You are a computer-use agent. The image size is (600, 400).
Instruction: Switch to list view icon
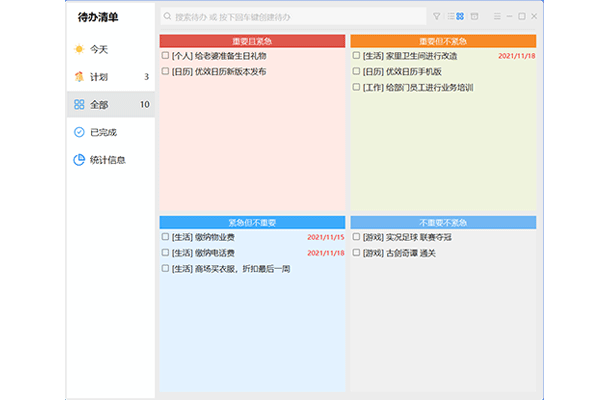(x=449, y=17)
